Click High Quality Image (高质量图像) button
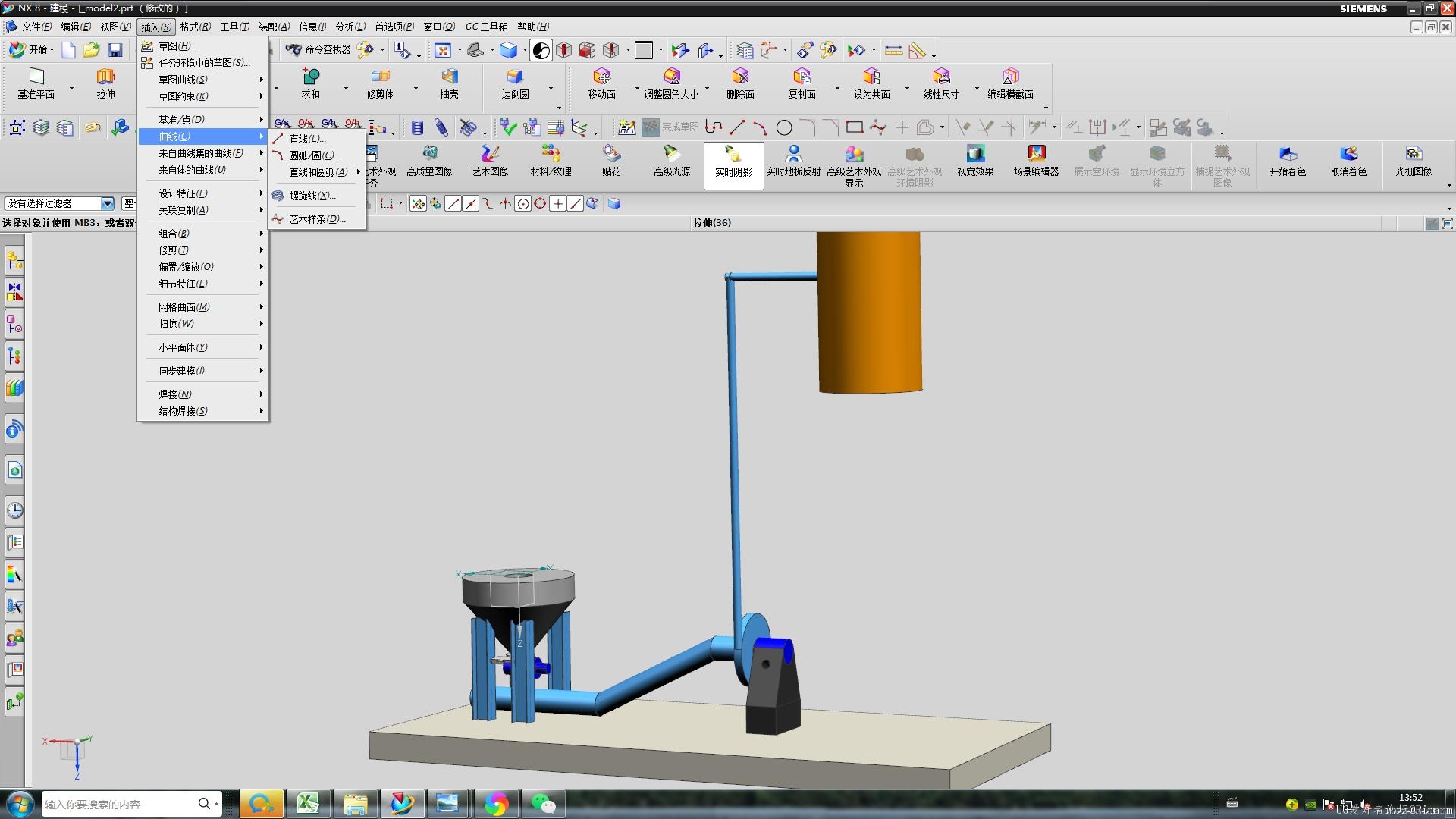 pyautogui.click(x=429, y=162)
